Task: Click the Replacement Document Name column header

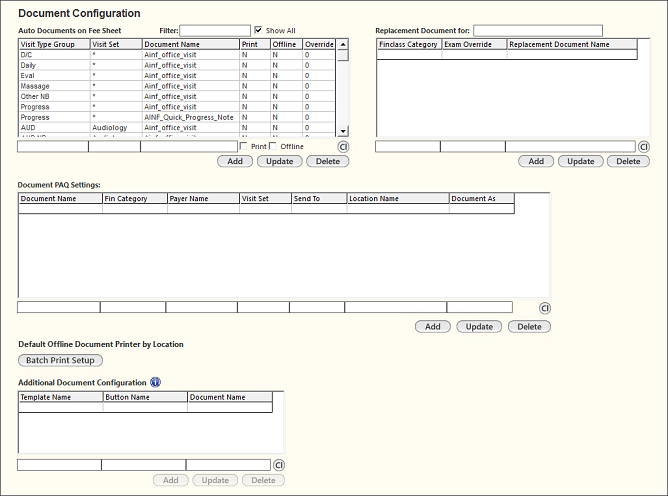Action: (572, 44)
